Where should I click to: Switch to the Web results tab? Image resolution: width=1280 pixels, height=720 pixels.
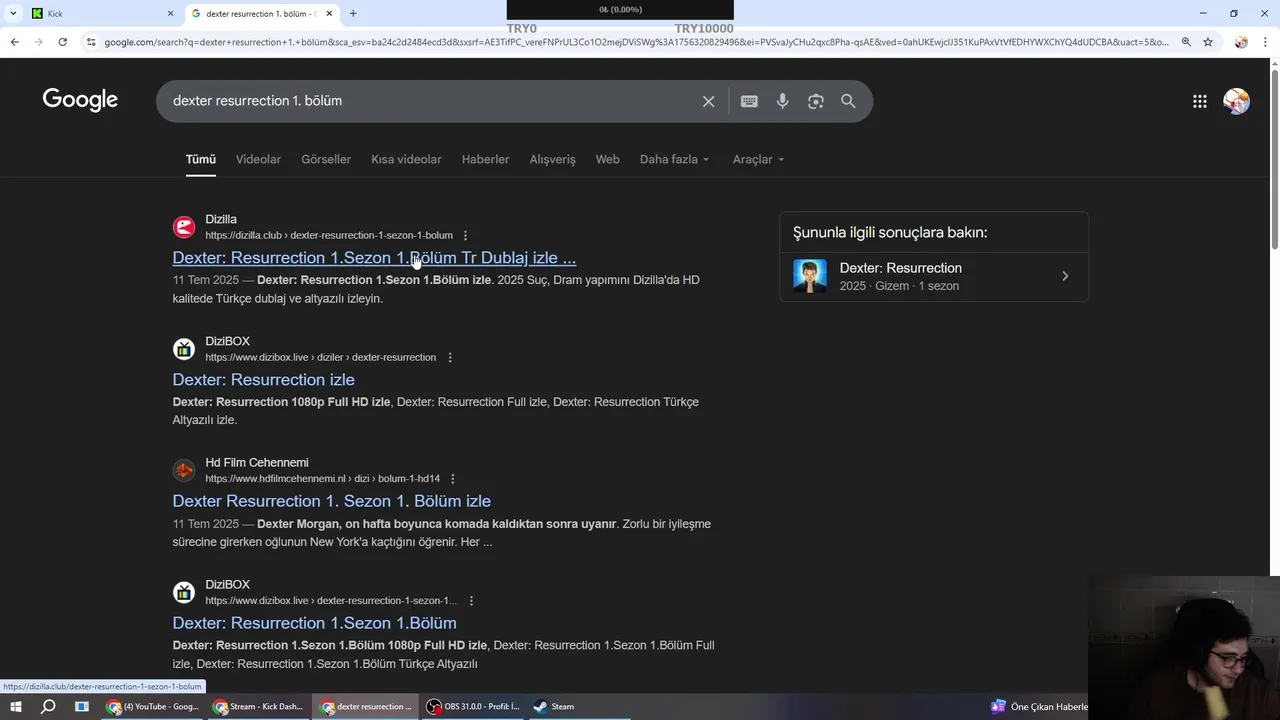coord(607,159)
